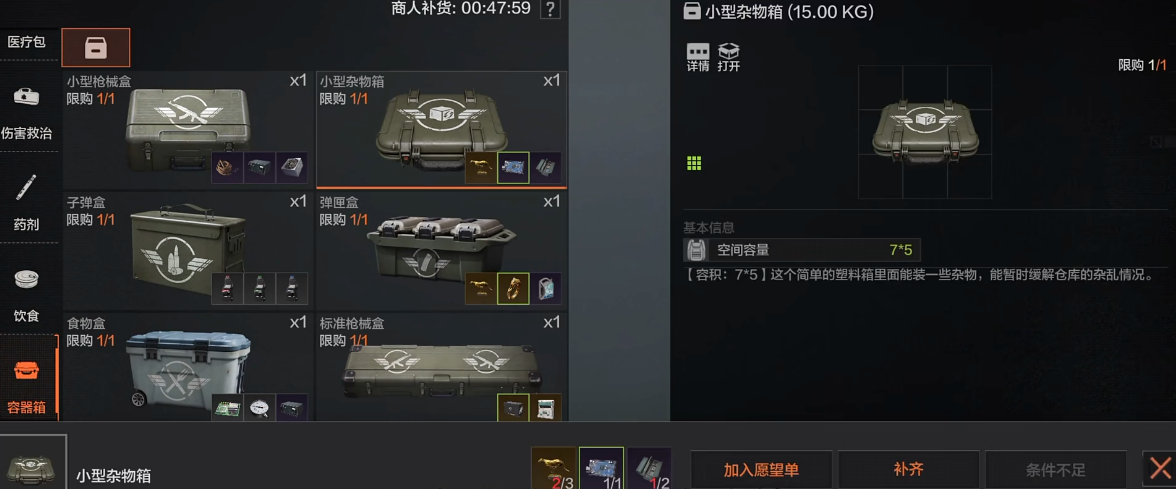Click the green grid size icon
1176x489 pixels.
694,164
